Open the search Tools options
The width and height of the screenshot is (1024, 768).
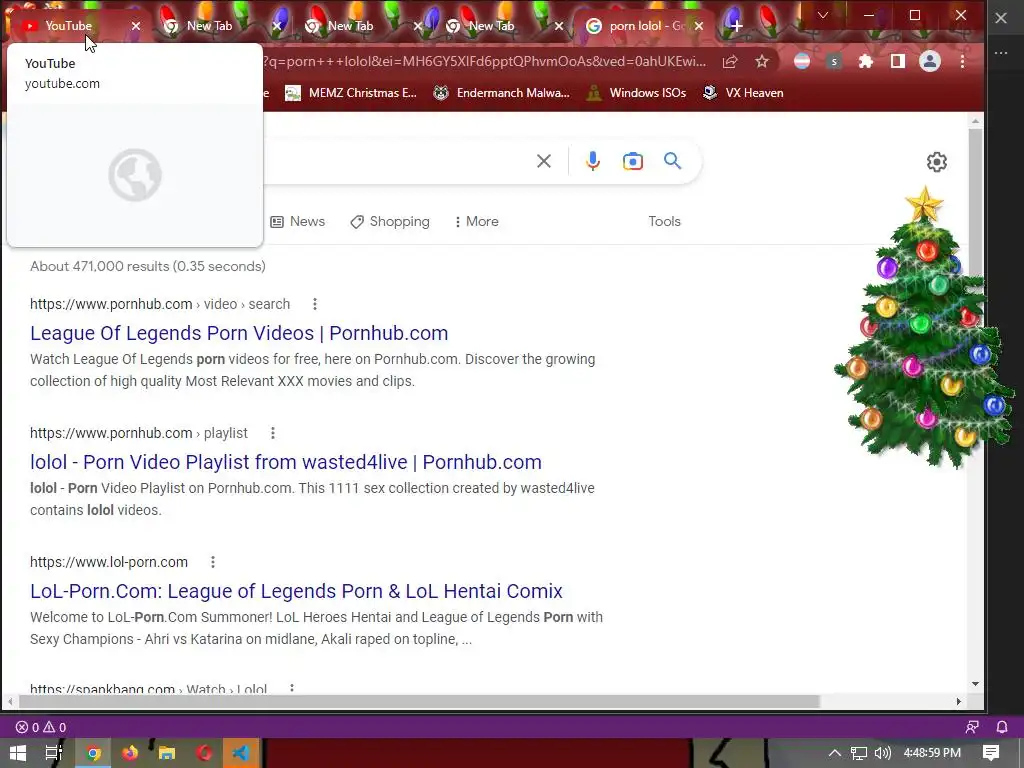(x=664, y=221)
